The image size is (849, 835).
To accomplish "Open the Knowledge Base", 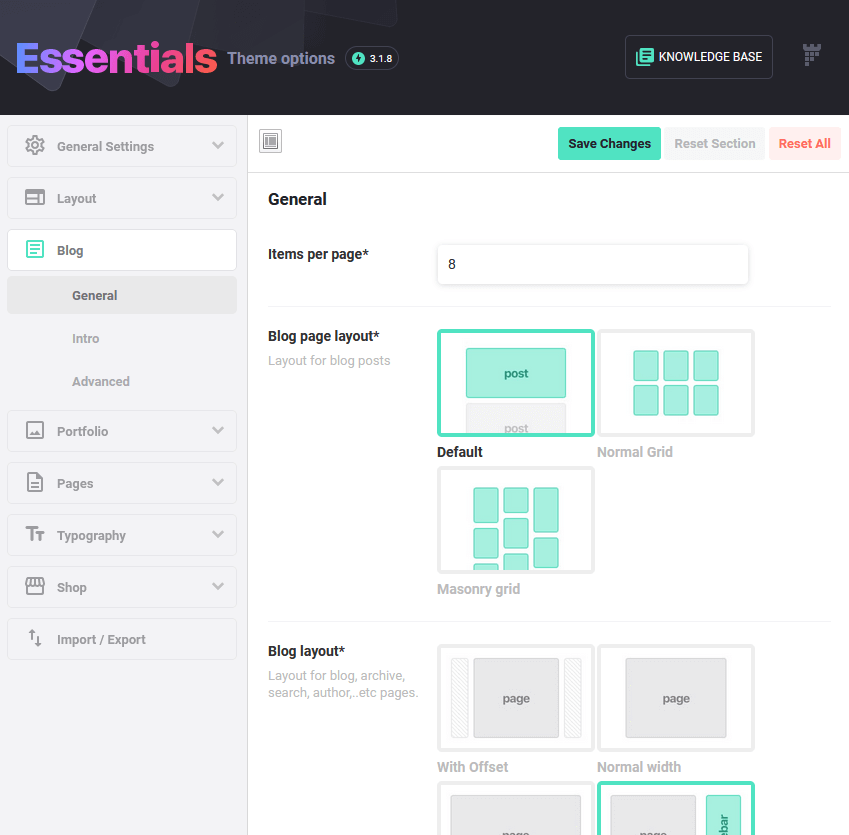I will [698, 56].
